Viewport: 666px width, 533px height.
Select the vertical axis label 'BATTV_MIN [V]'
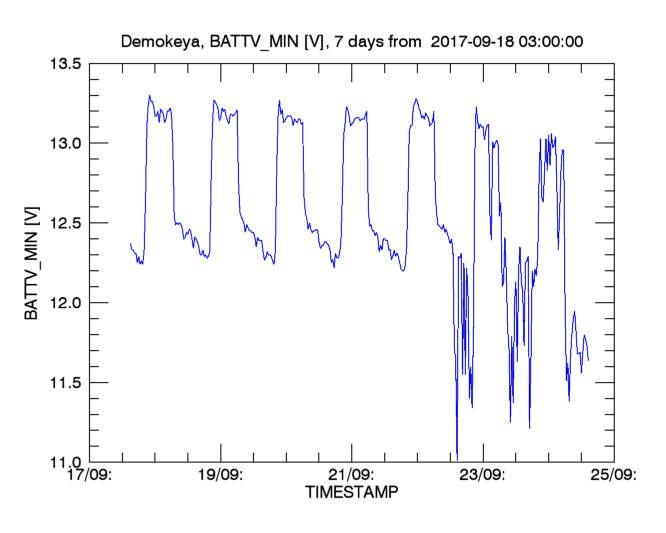[x=32, y=262]
